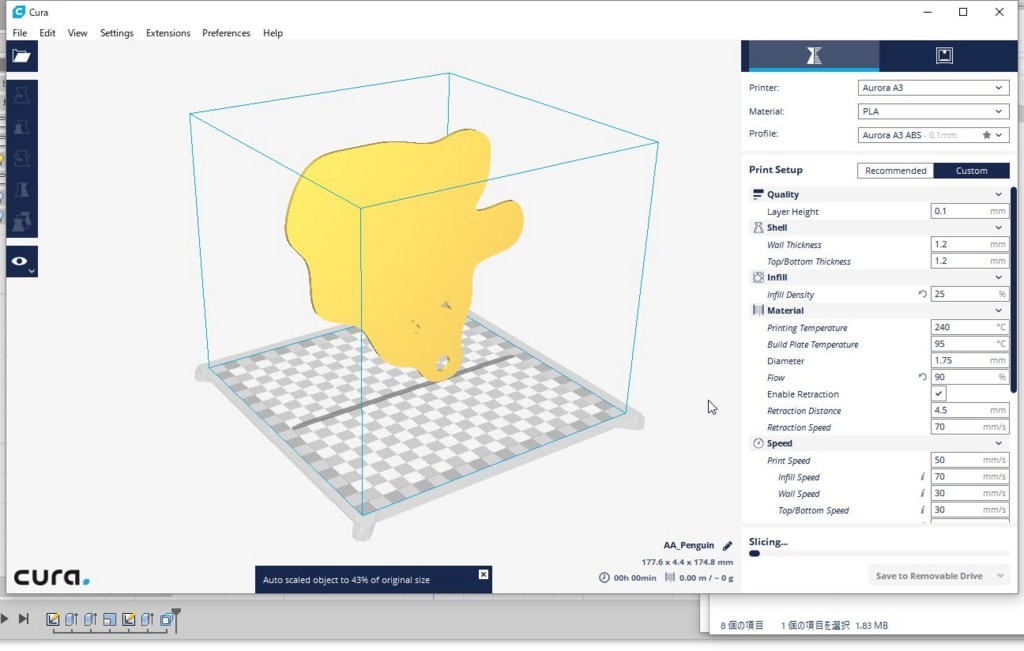This screenshot has width=1024, height=651.
Task: Click the info icon beside Wall Speed
Action: click(922, 494)
